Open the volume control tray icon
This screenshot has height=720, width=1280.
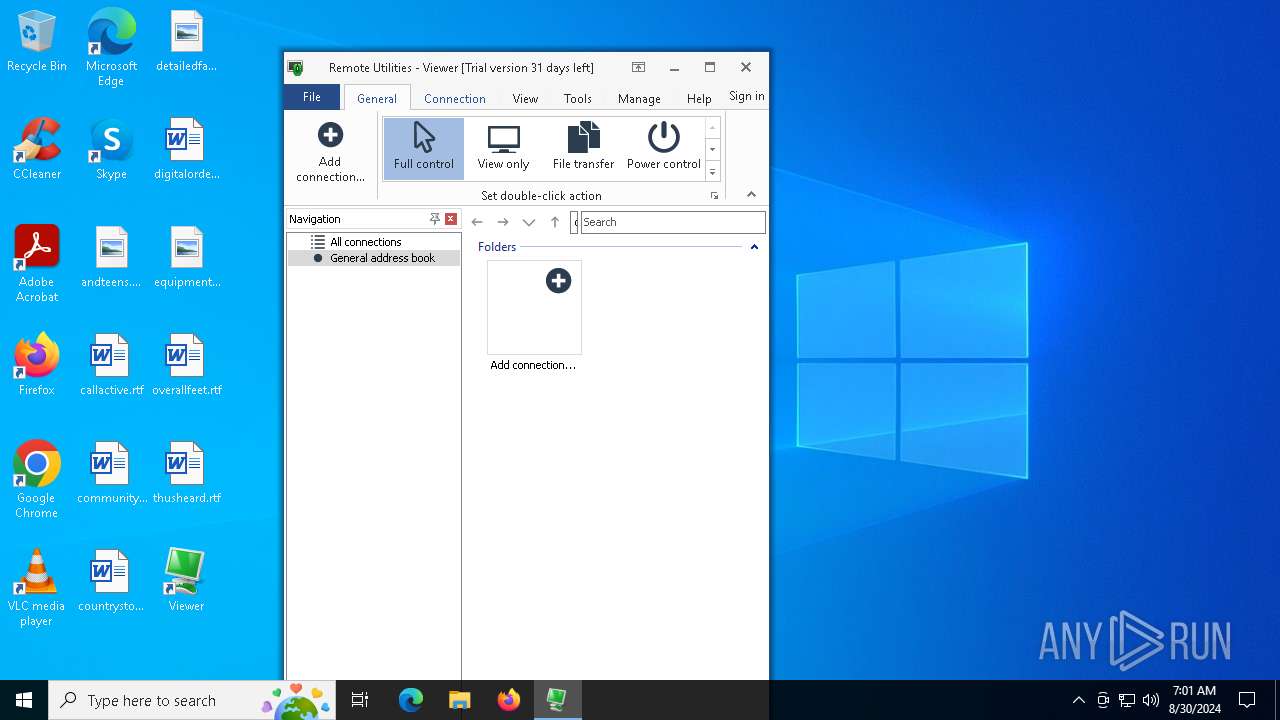(1151, 700)
